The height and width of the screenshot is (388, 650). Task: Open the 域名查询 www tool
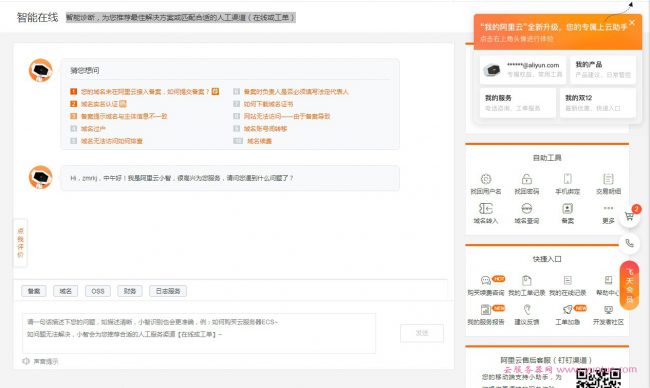[526, 213]
